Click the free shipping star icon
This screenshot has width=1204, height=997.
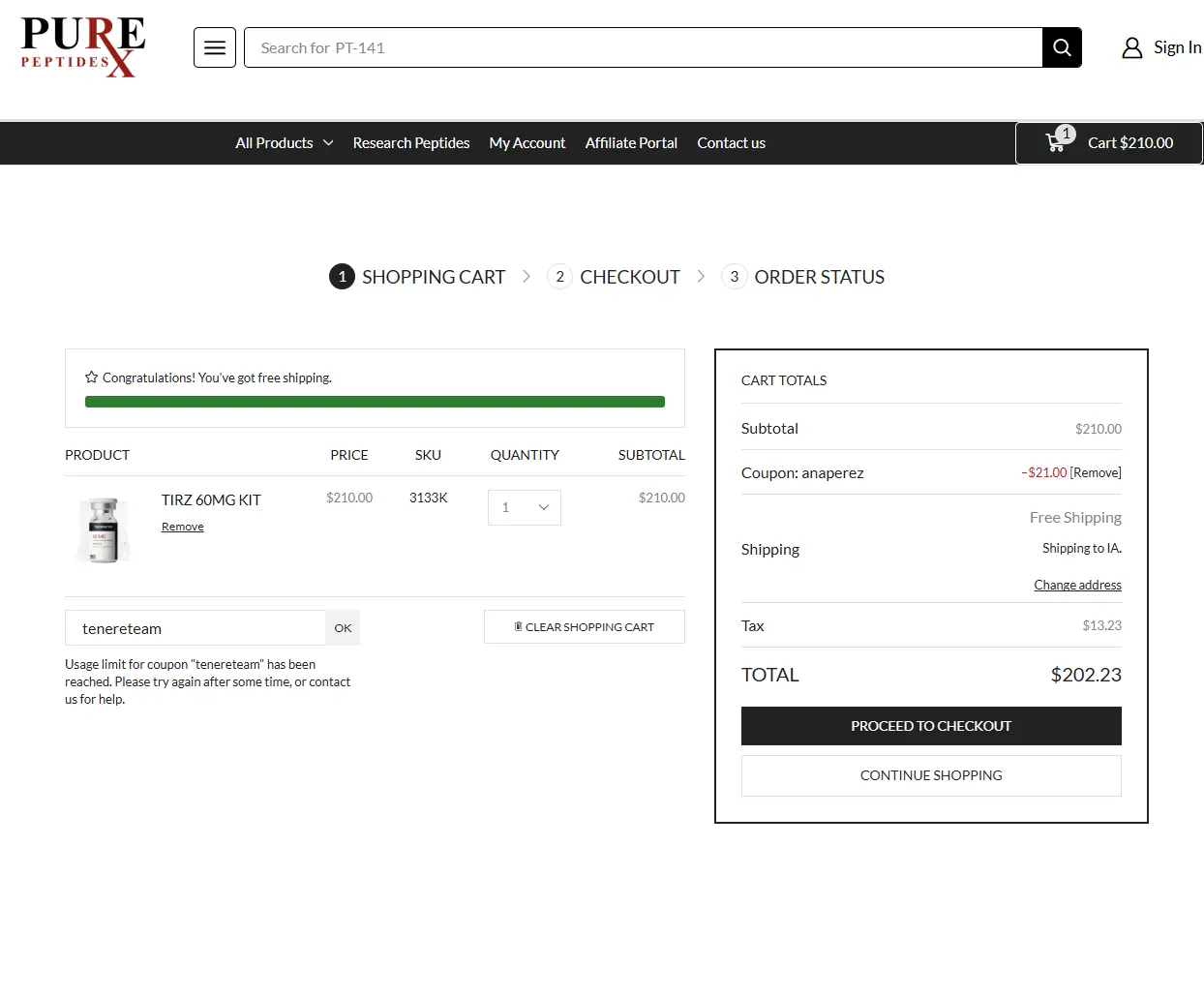pos(91,378)
